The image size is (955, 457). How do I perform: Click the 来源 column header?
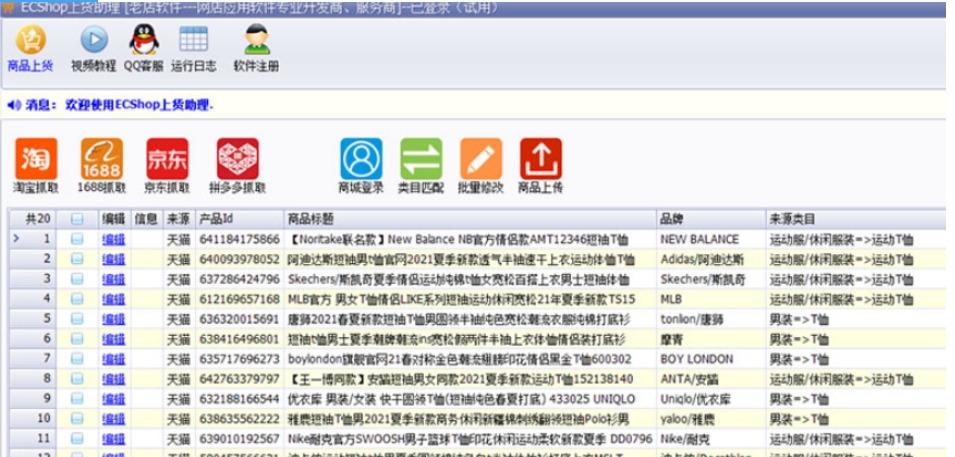click(x=178, y=219)
